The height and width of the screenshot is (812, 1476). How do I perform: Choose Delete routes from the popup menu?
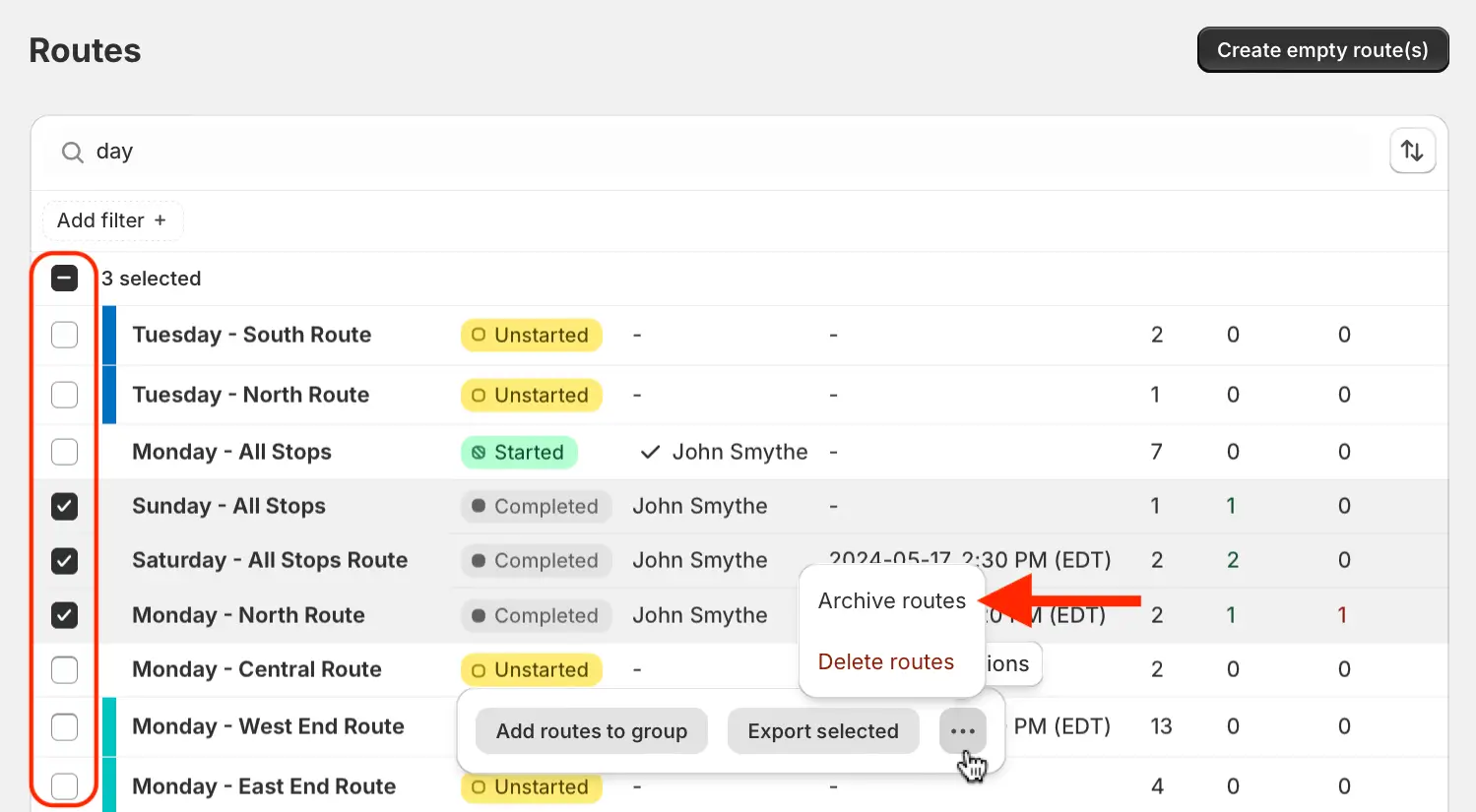point(886,661)
